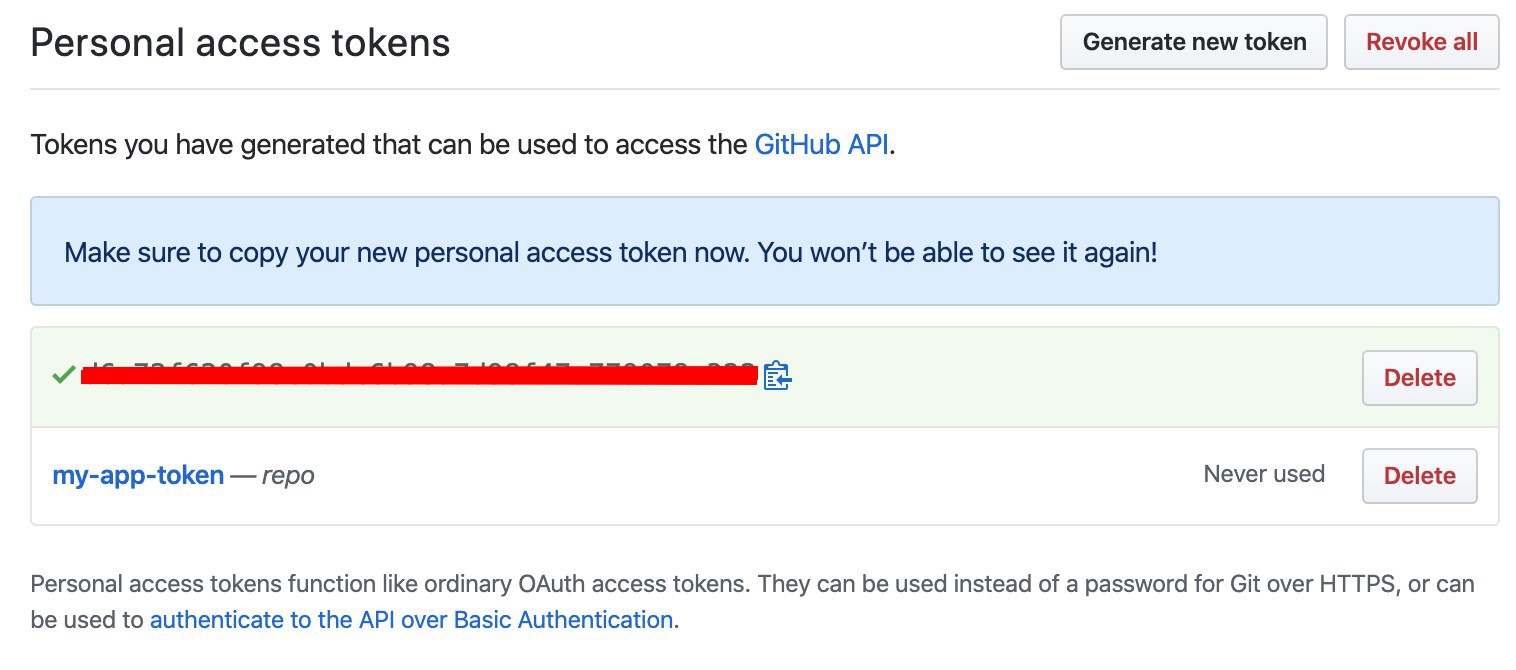1516x670 pixels.
Task: Open the GitHub API link
Action: (x=821, y=145)
